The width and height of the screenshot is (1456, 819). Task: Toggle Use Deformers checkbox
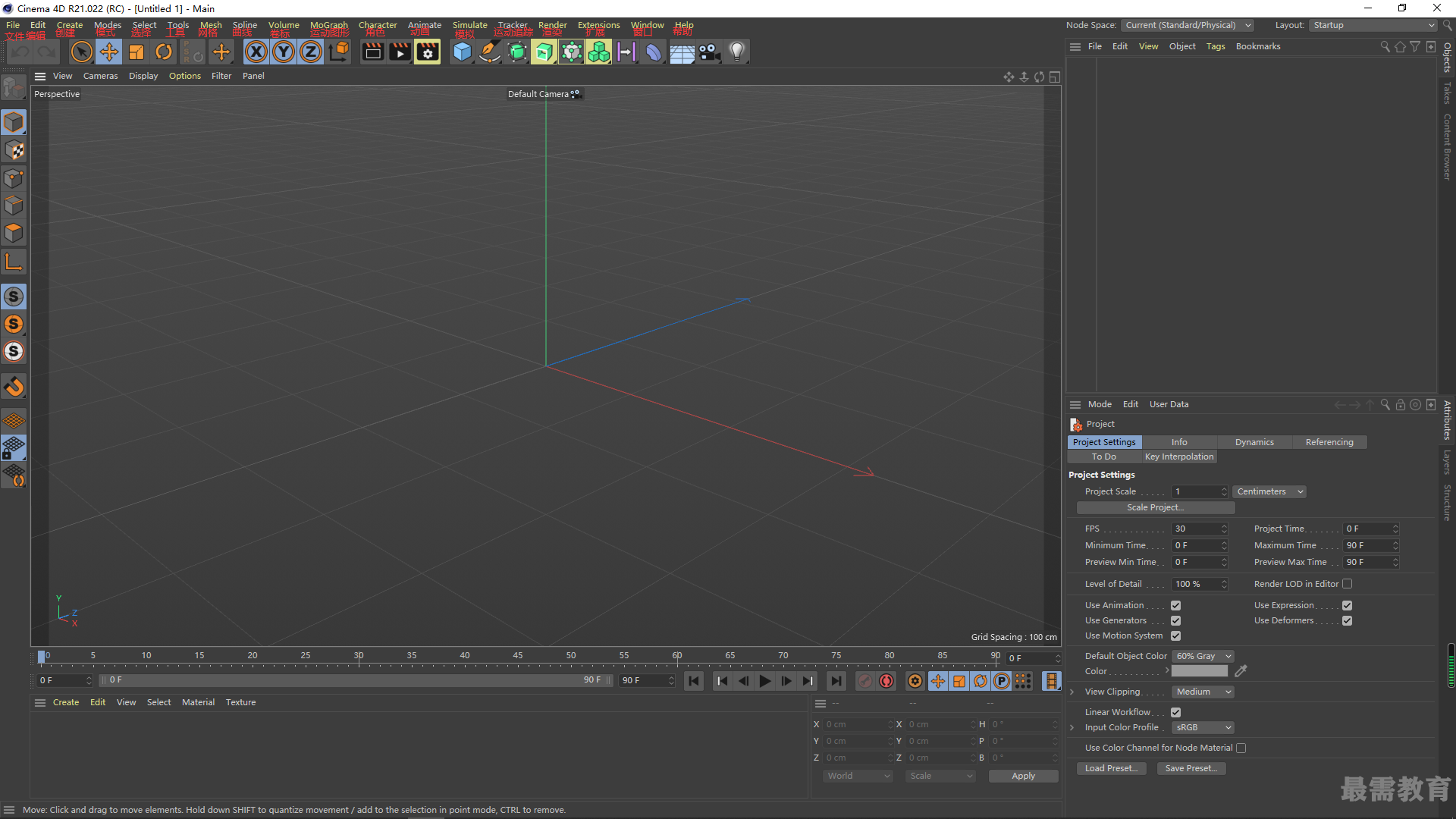pyautogui.click(x=1348, y=620)
